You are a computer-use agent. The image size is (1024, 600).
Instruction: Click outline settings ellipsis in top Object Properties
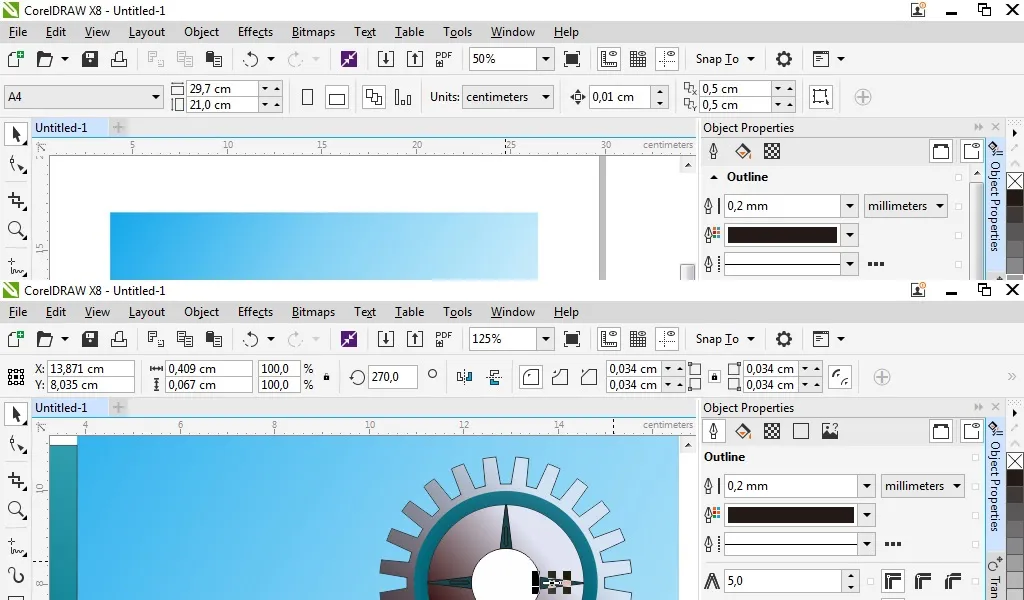(876, 264)
